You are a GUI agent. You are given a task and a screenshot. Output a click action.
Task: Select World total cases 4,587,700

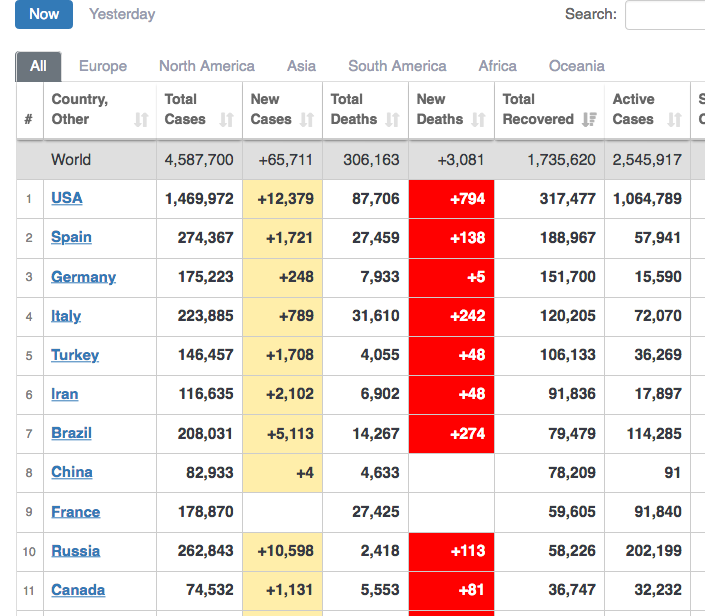199,160
